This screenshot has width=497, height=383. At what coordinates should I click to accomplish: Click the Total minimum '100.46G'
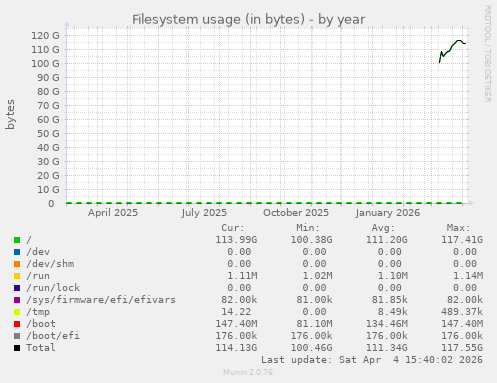click(x=311, y=348)
